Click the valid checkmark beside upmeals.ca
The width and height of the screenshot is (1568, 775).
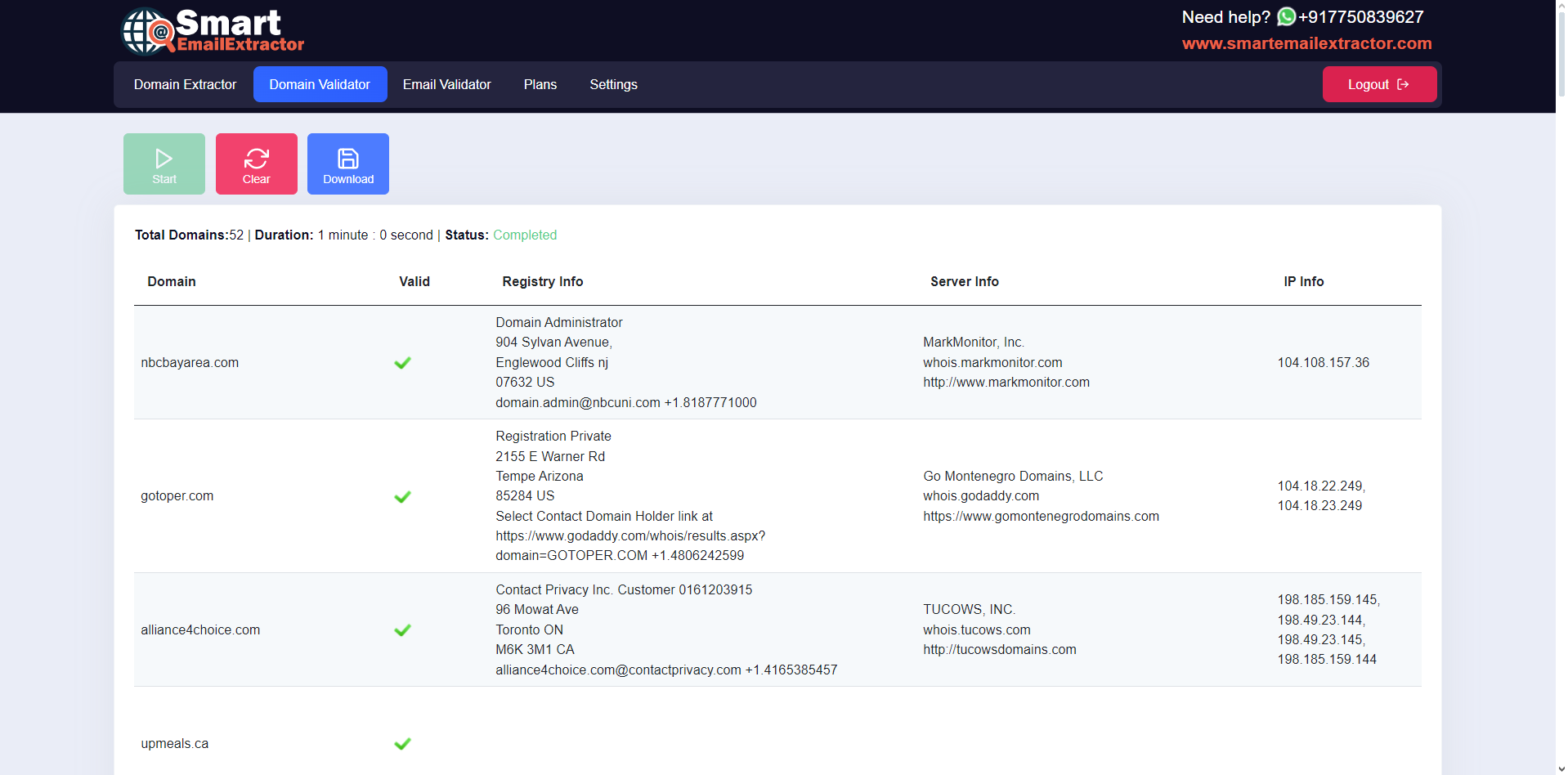click(x=402, y=744)
